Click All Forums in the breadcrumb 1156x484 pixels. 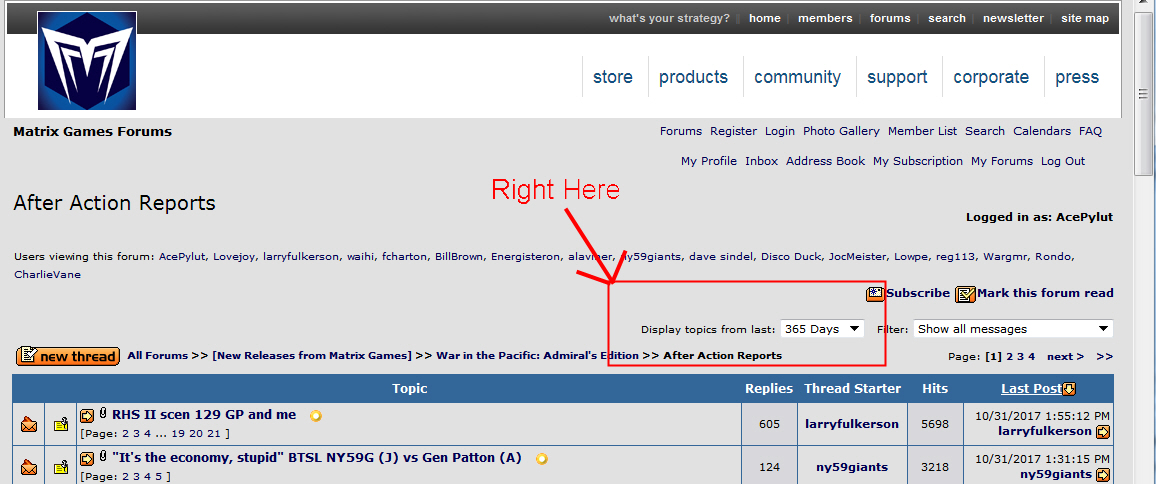point(158,356)
